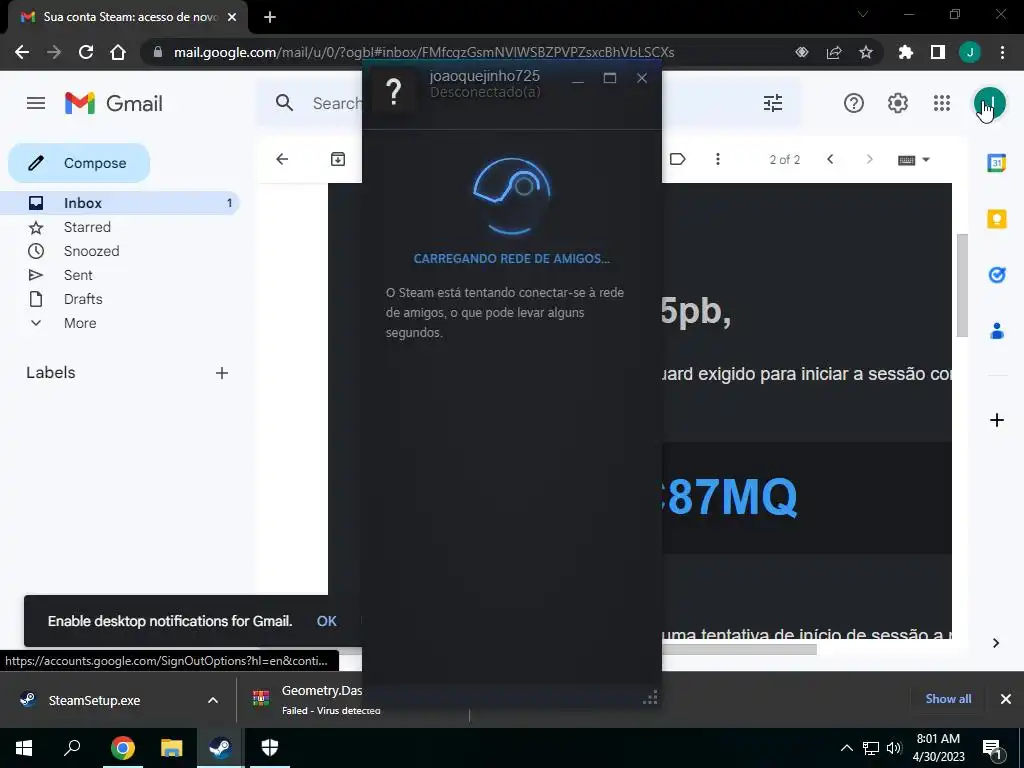Toggle Chrome side panel
1024x768 pixels.
pos(938,52)
